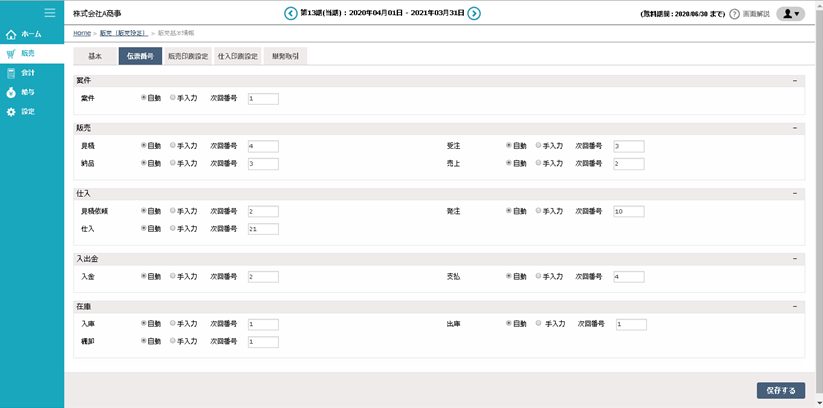This screenshot has height=408, width=823.
Task: Open 会計 in the sidebar
Action: (x=31, y=72)
